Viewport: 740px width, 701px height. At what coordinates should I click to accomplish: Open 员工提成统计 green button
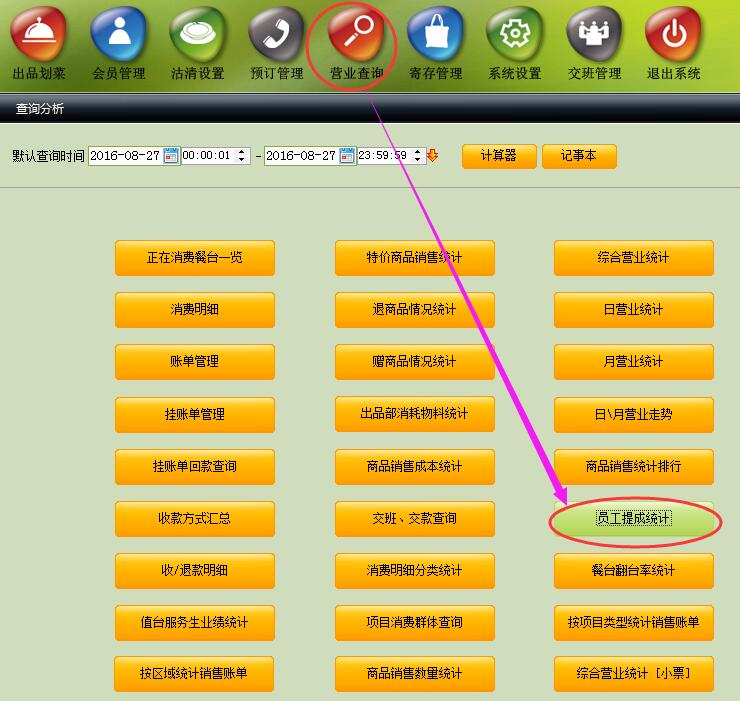(633, 518)
